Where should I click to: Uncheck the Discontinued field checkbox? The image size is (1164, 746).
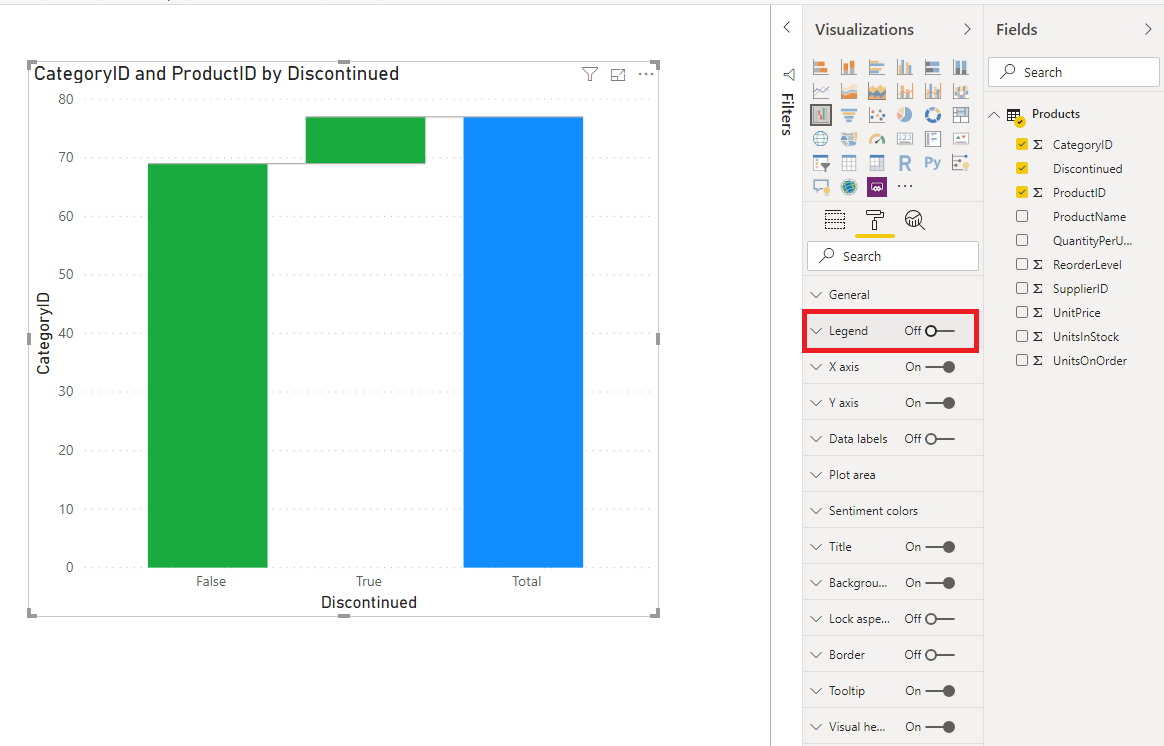click(1023, 168)
